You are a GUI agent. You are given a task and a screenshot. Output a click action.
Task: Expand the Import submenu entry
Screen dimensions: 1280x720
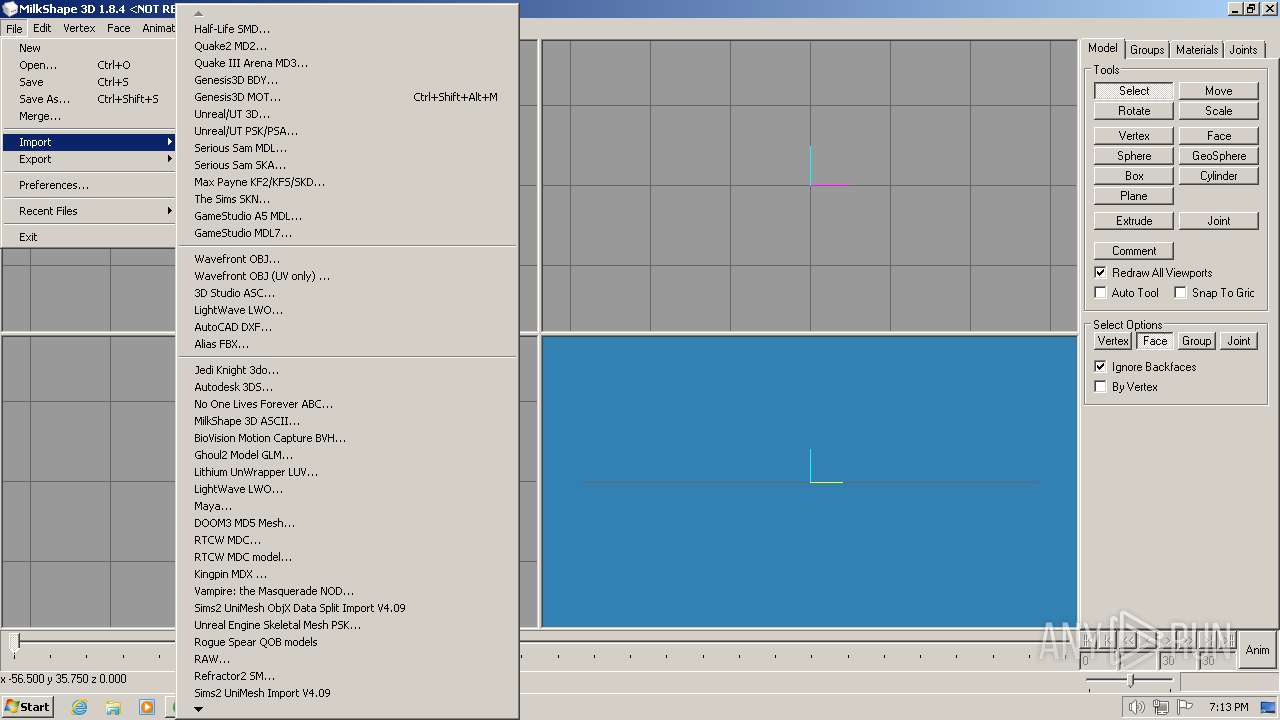pos(89,142)
